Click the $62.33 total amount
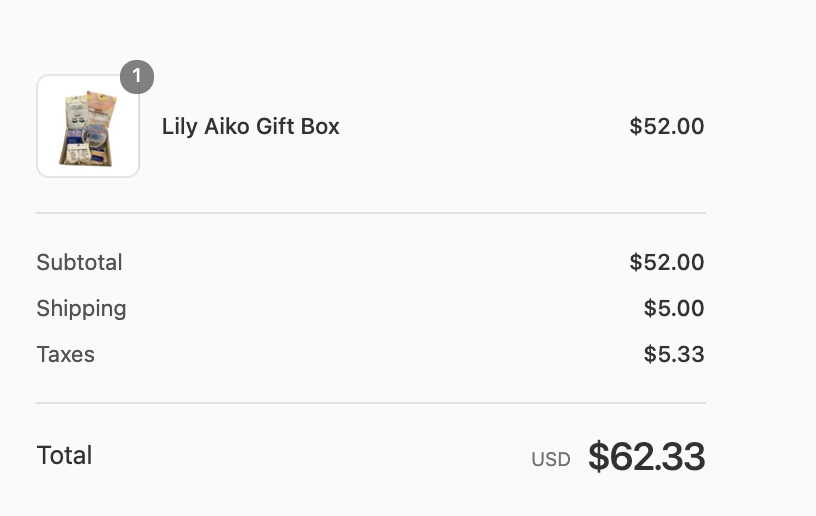Viewport: 816px width, 516px height. click(646, 457)
